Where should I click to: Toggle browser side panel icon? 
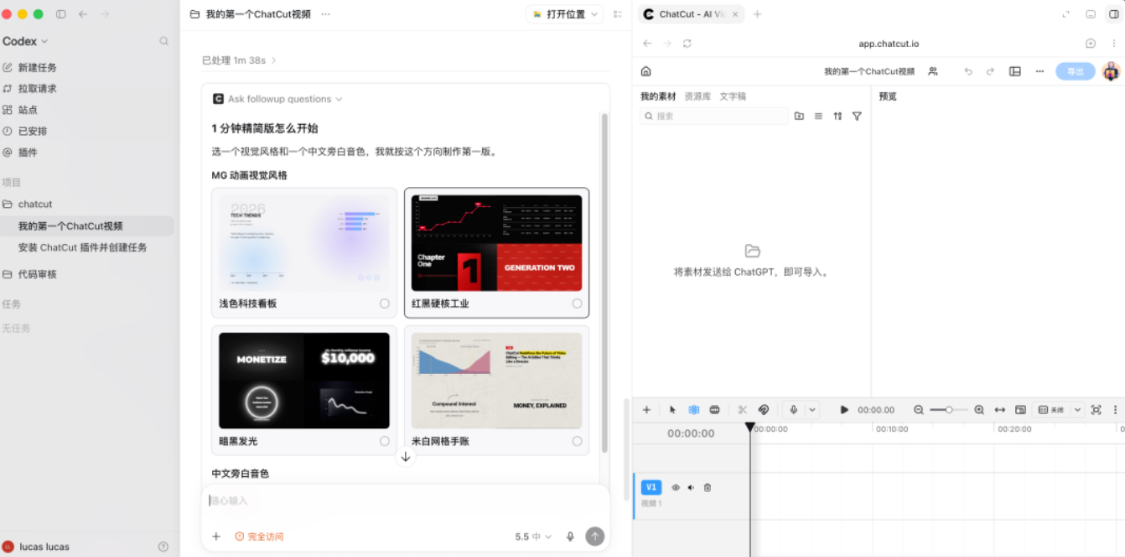coord(1114,14)
